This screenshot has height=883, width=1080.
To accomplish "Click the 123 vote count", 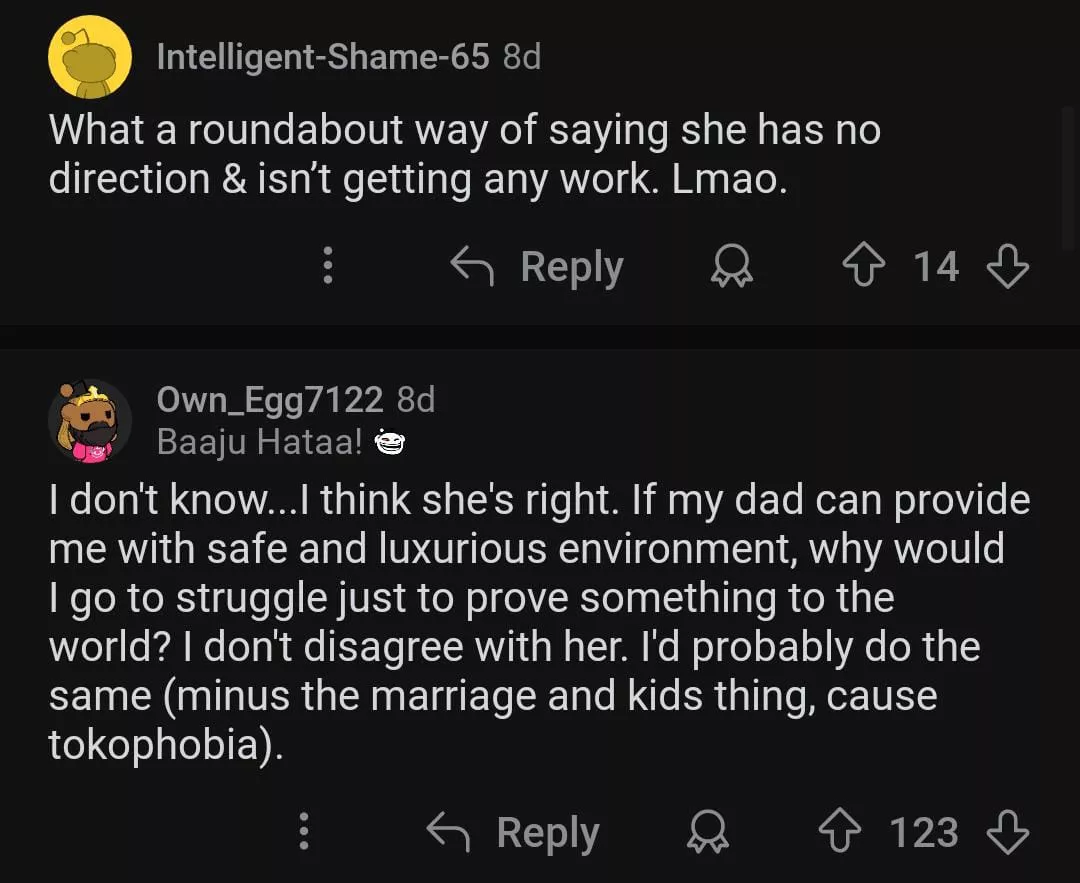I will point(924,832).
